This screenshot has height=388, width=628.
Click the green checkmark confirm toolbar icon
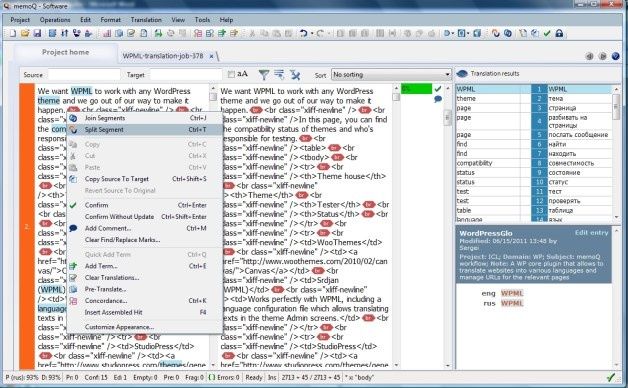[x=547, y=33]
